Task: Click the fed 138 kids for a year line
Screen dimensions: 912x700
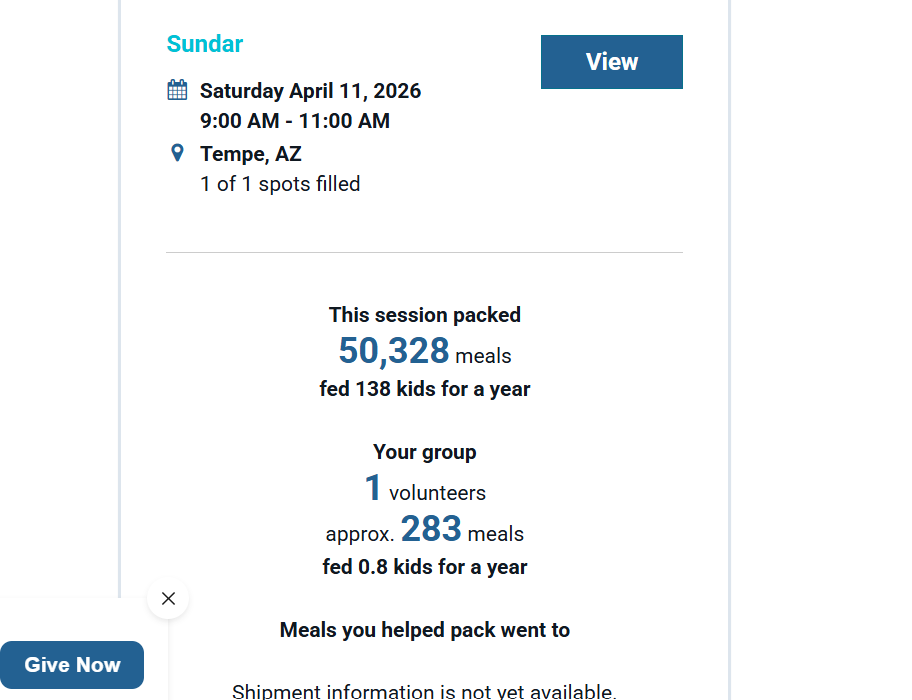Action: (x=425, y=389)
